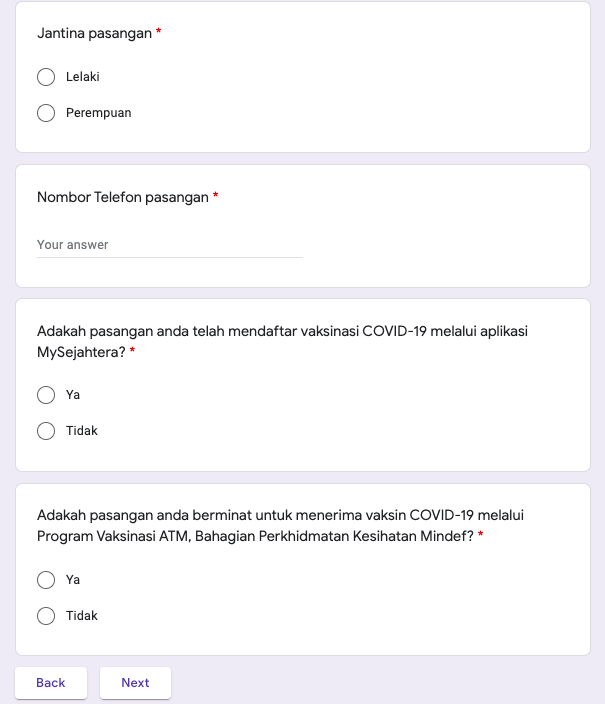Image resolution: width=605 pixels, height=704 pixels.
Task: Pick Ya radio for Program Vaksinasi ATM question
Action: point(46,580)
